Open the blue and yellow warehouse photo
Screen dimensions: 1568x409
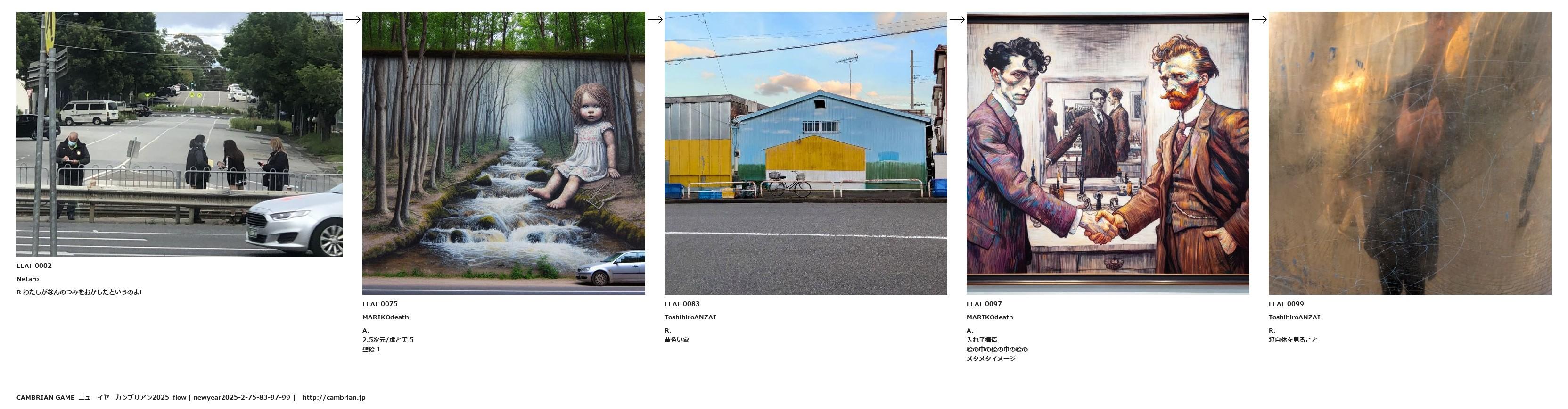point(805,154)
